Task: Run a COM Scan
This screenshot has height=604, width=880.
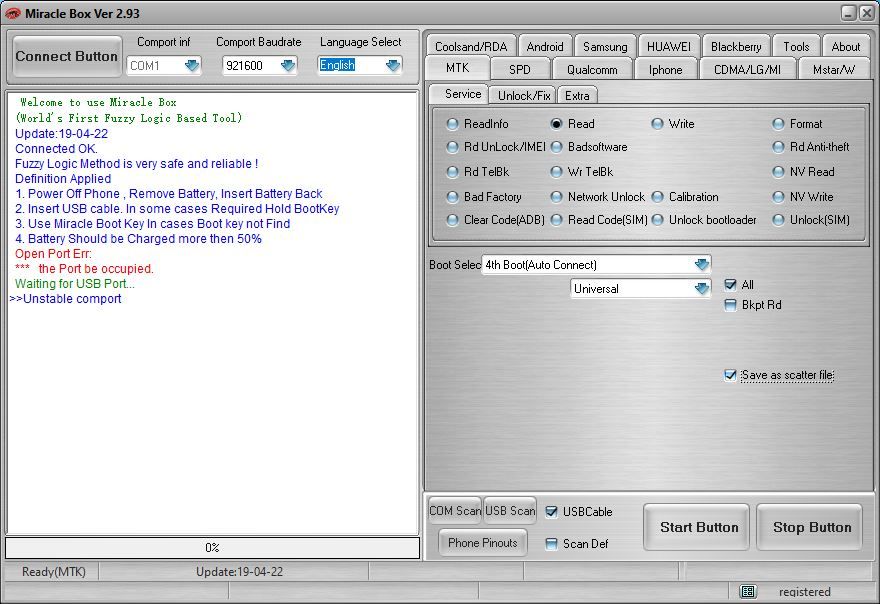Action: [x=455, y=511]
